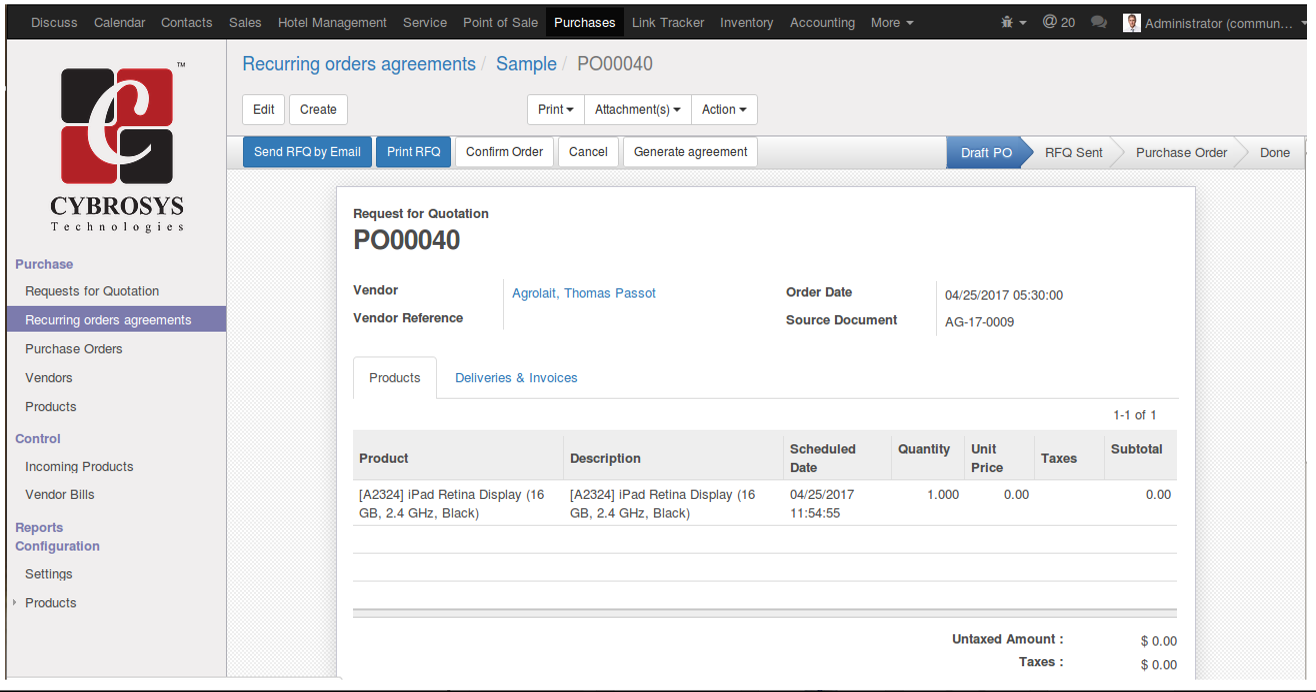1316x692 pixels.
Task: Open the conversations chat bubble icon
Action: 1099,22
